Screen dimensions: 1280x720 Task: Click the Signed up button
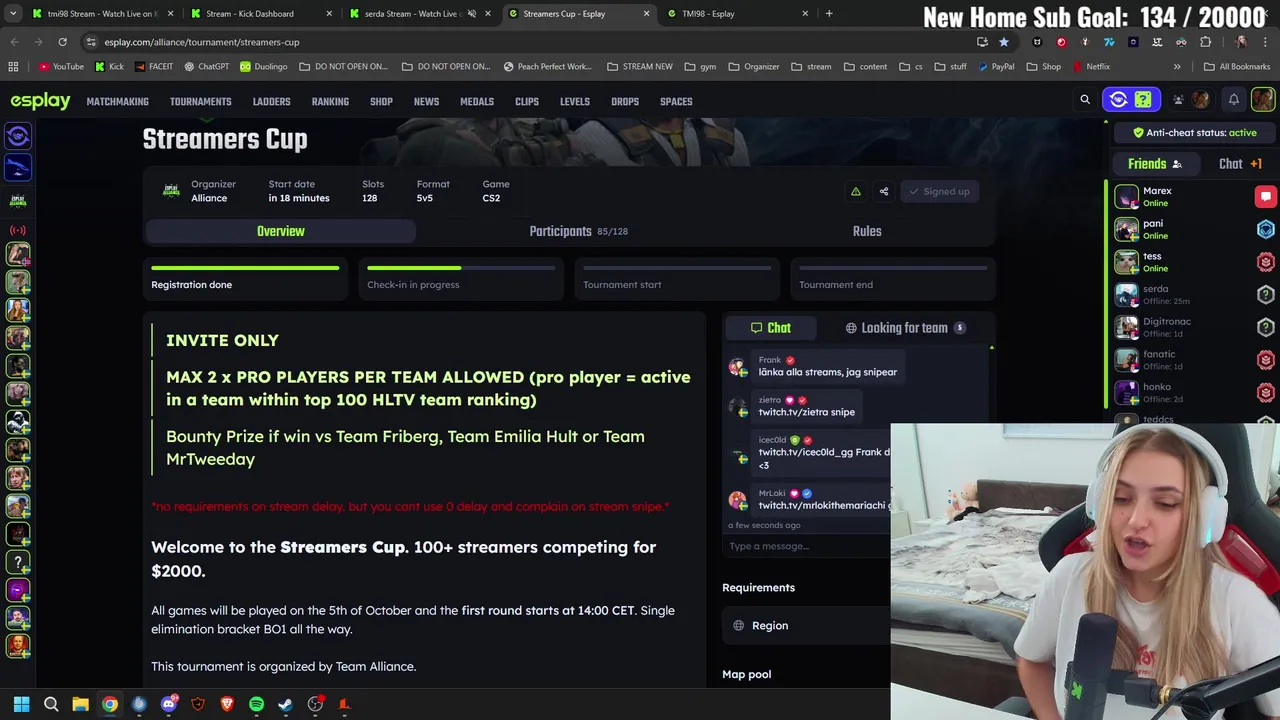(939, 191)
